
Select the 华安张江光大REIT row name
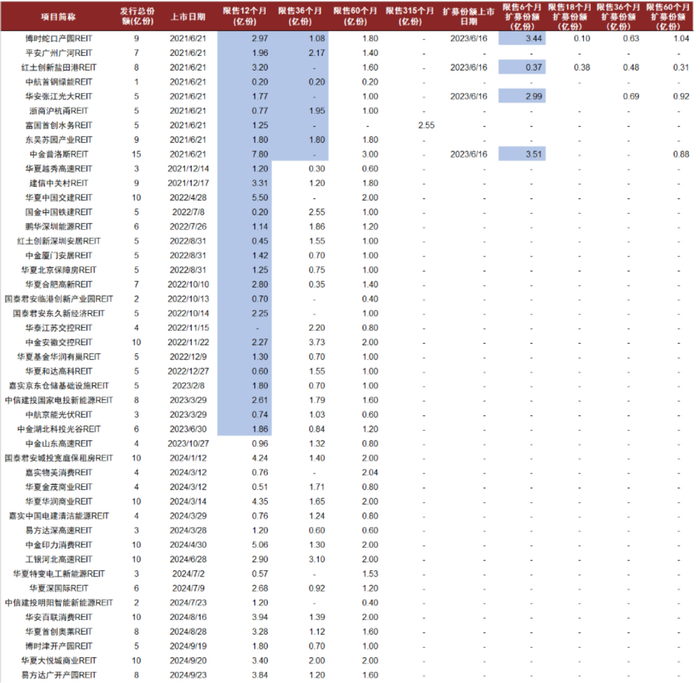pos(58,96)
